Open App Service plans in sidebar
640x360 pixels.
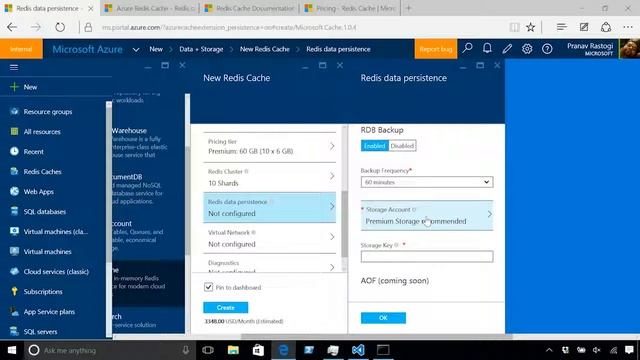pyautogui.click(x=49, y=311)
